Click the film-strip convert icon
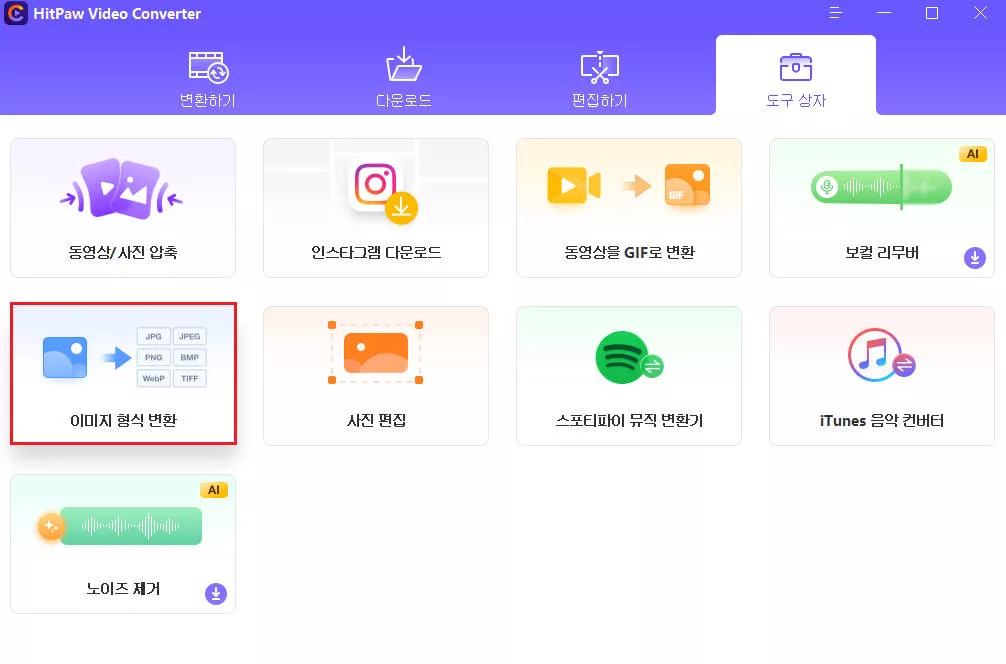The image size is (1006, 664). tap(208, 67)
